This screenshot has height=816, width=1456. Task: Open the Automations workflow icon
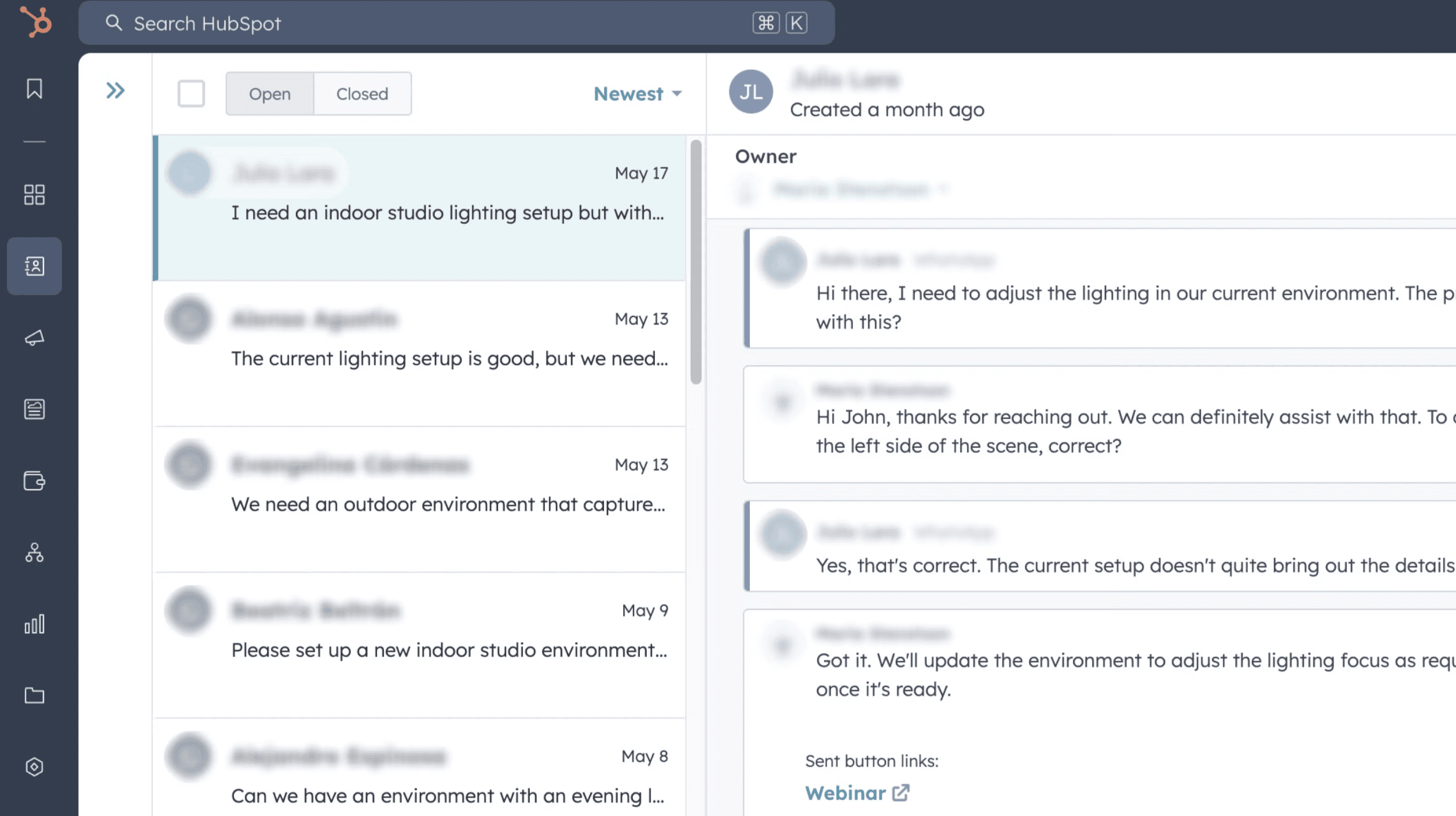pyautogui.click(x=34, y=553)
